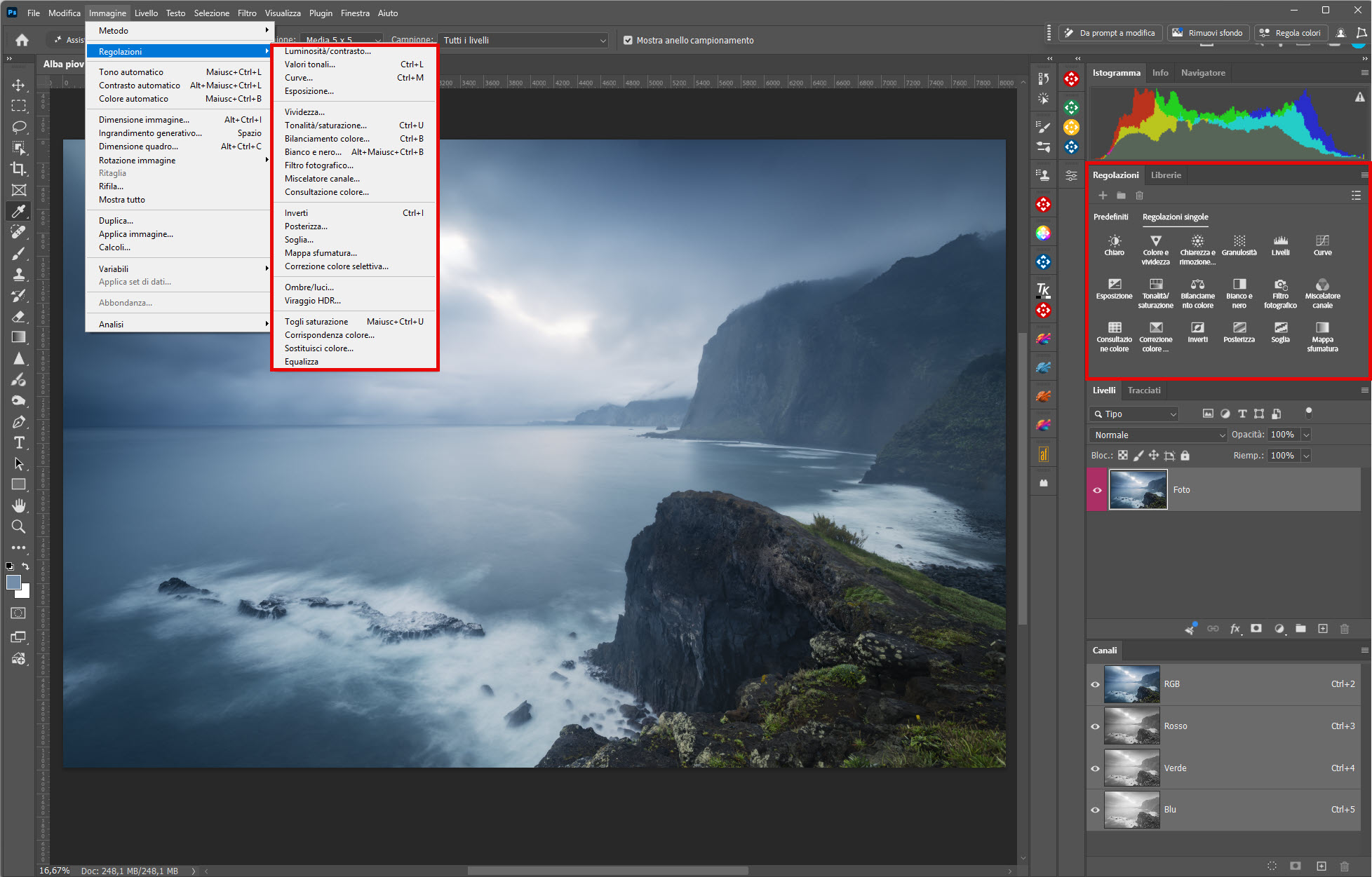This screenshot has height=877, width=1372.
Task: Select the Move tool
Action: coord(19,85)
